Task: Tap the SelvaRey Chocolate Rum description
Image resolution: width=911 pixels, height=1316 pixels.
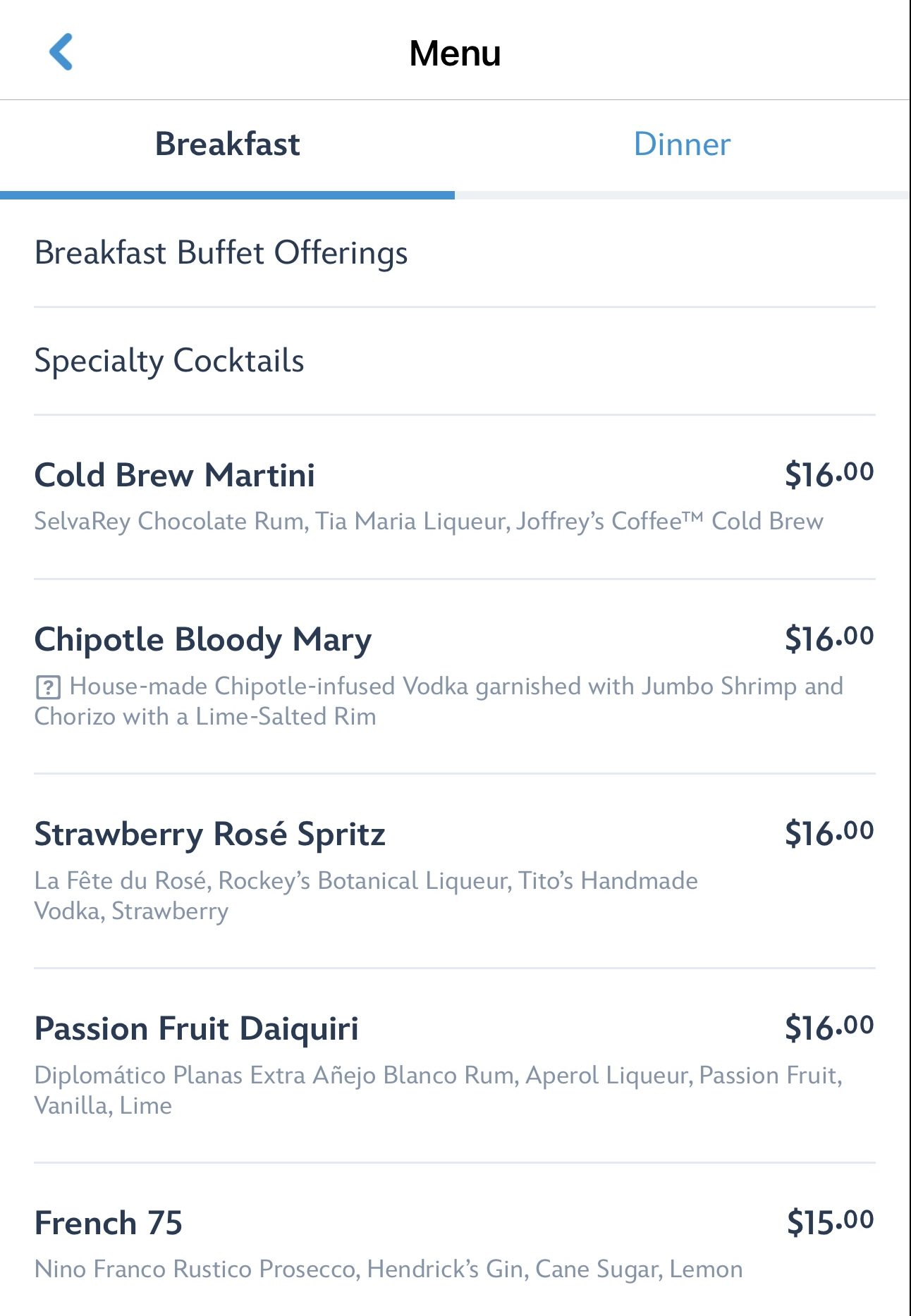Action: (428, 522)
